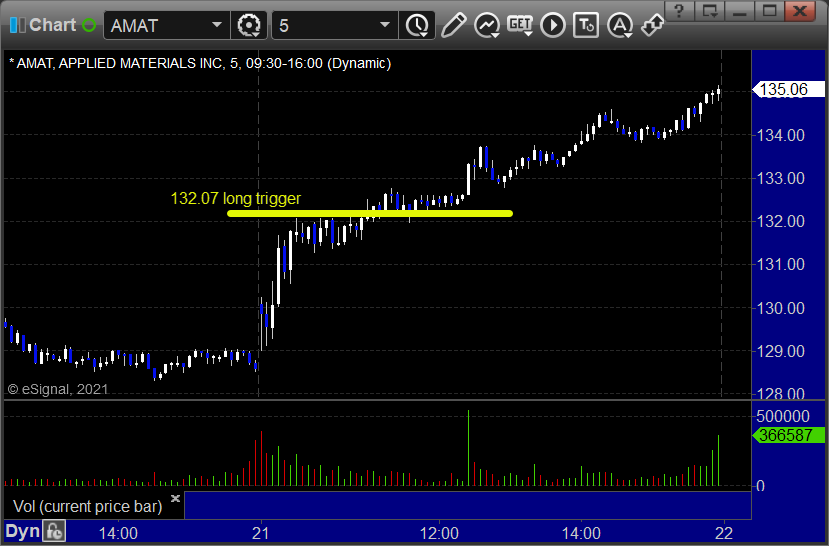Click the question mark help button
The height and width of the screenshot is (546, 829).
pos(679,11)
